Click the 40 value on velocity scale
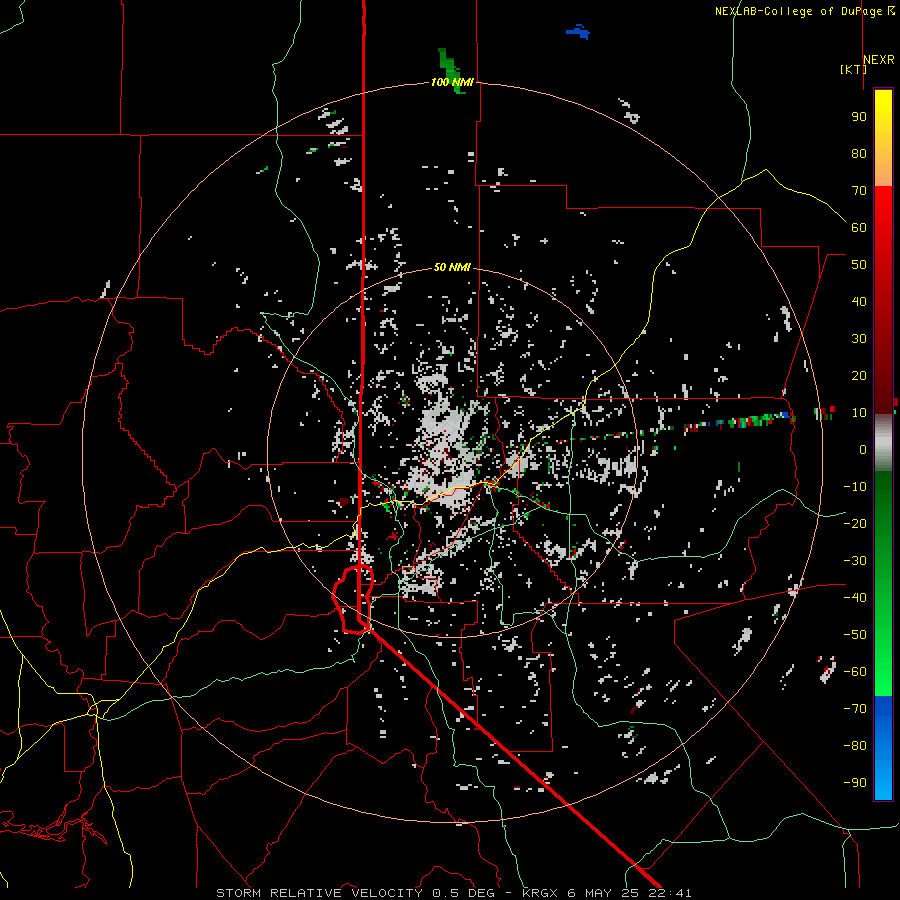Viewport: 900px width, 900px height. pos(859,301)
